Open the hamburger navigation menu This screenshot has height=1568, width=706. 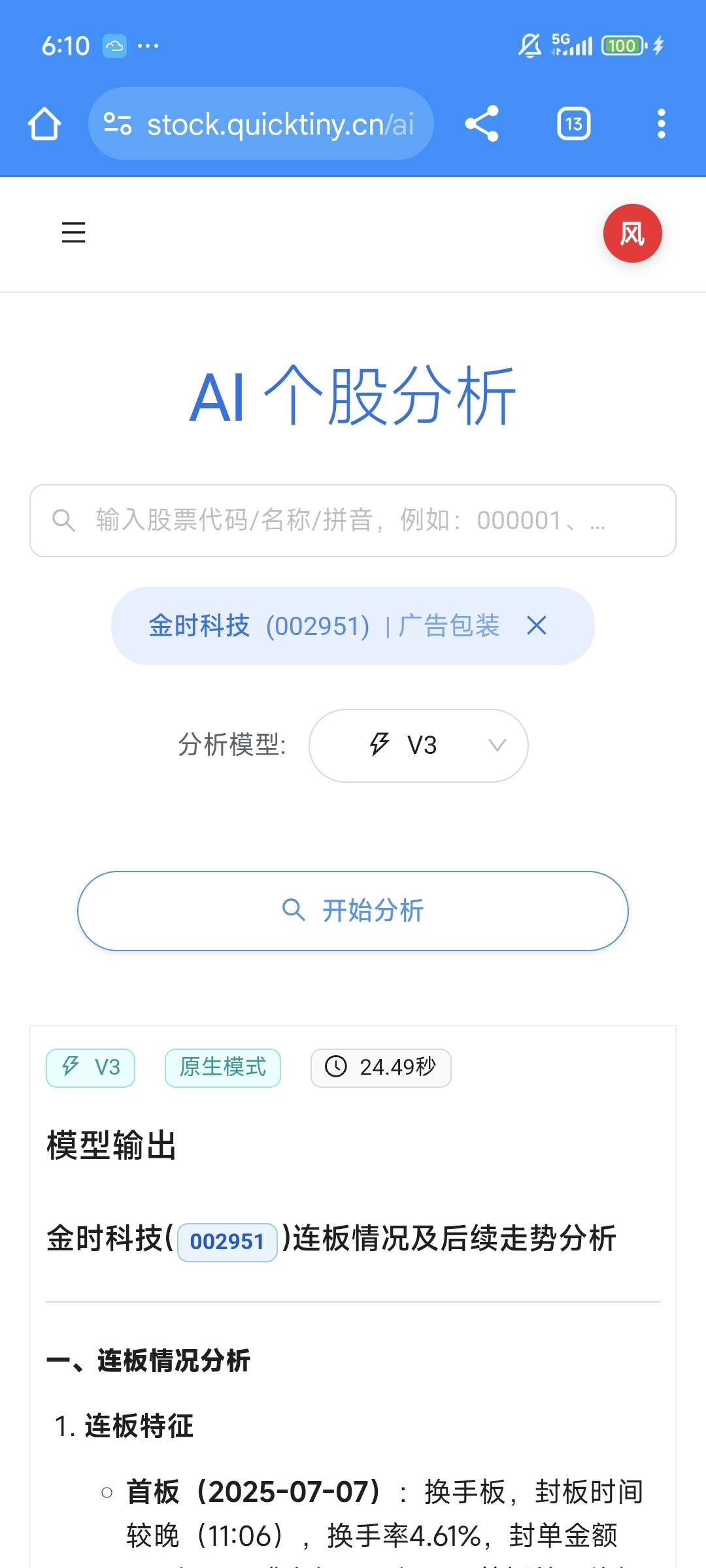click(73, 233)
